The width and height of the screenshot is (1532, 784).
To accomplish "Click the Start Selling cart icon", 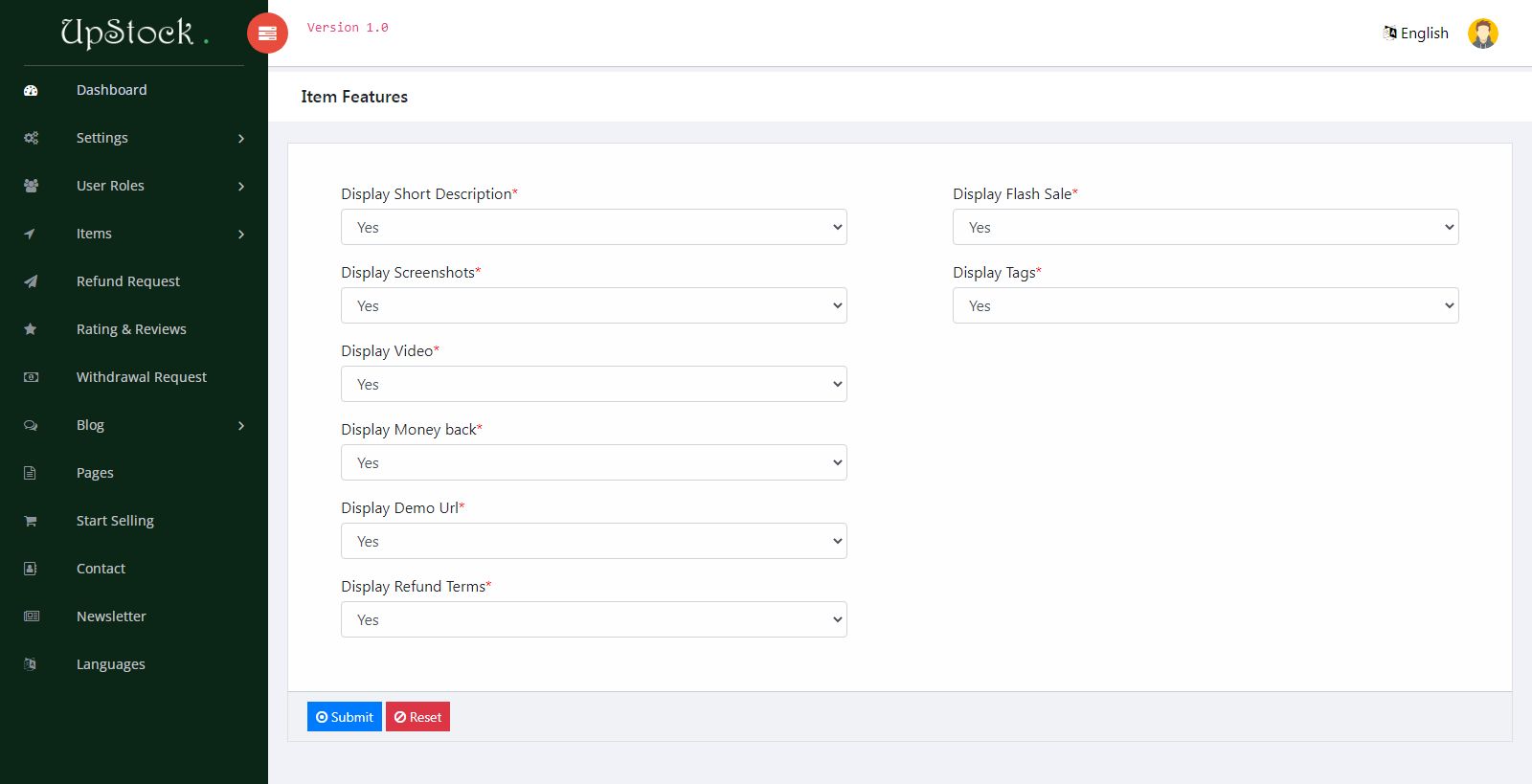I will [x=31, y=521].
